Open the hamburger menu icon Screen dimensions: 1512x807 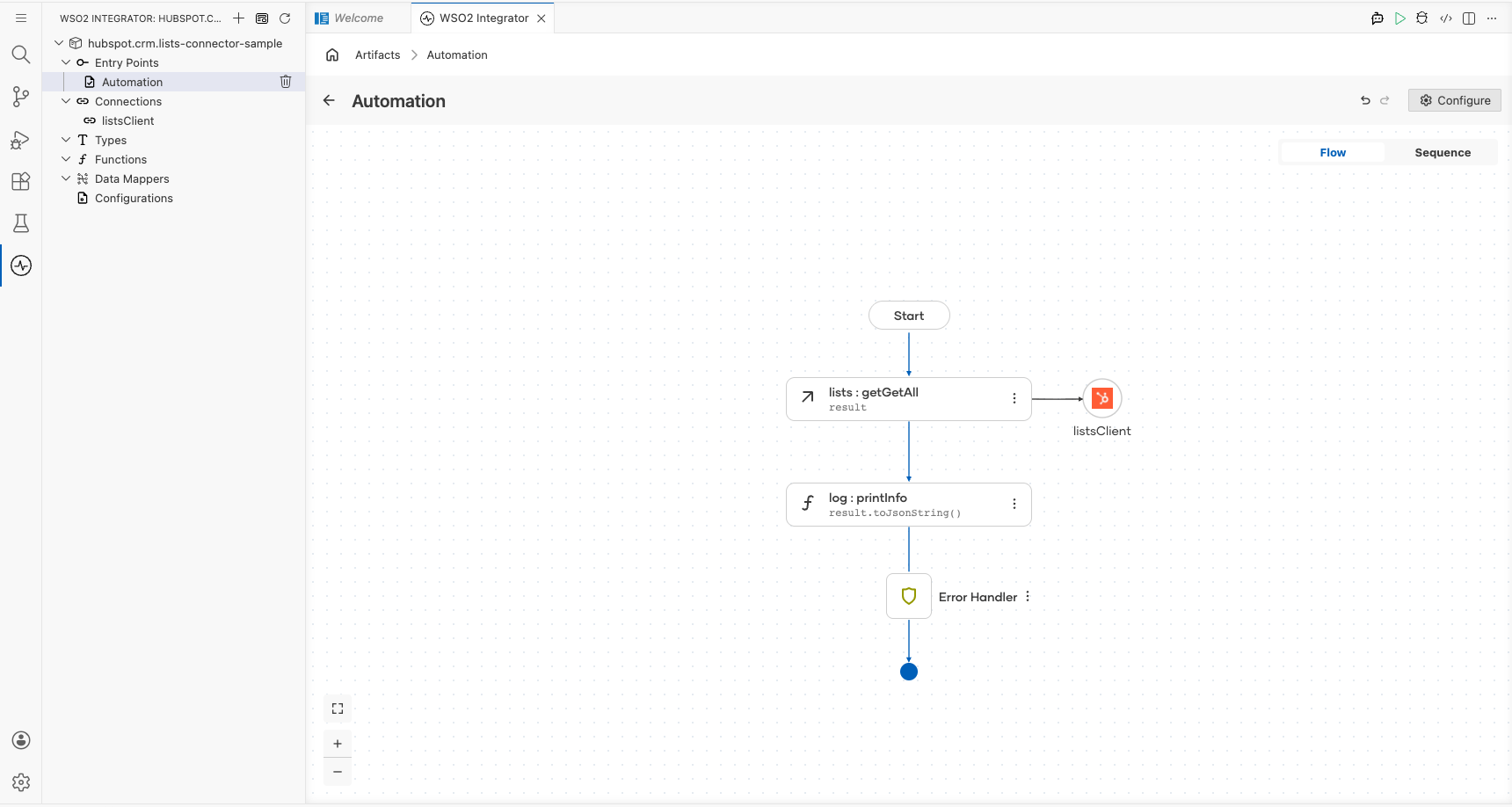21,18
